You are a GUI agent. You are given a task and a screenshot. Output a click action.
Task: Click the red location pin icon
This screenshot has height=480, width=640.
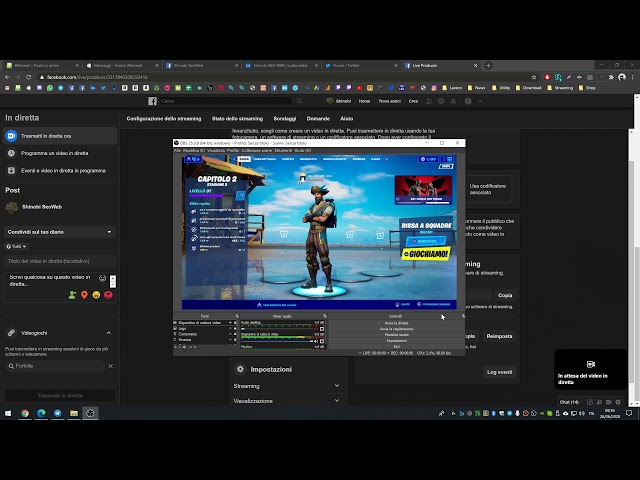[84, 295]
